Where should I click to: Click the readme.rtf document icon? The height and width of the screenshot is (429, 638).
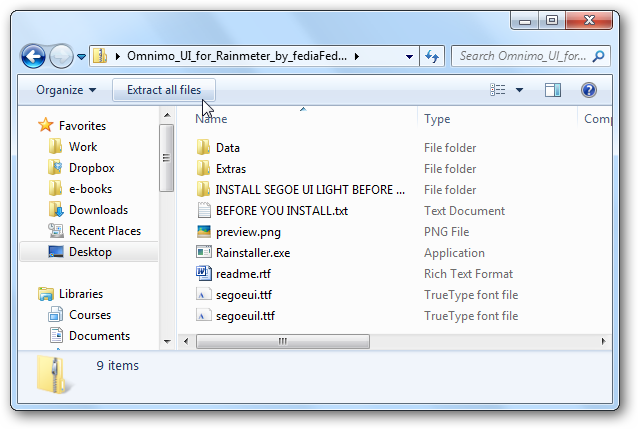pos(203,273)
